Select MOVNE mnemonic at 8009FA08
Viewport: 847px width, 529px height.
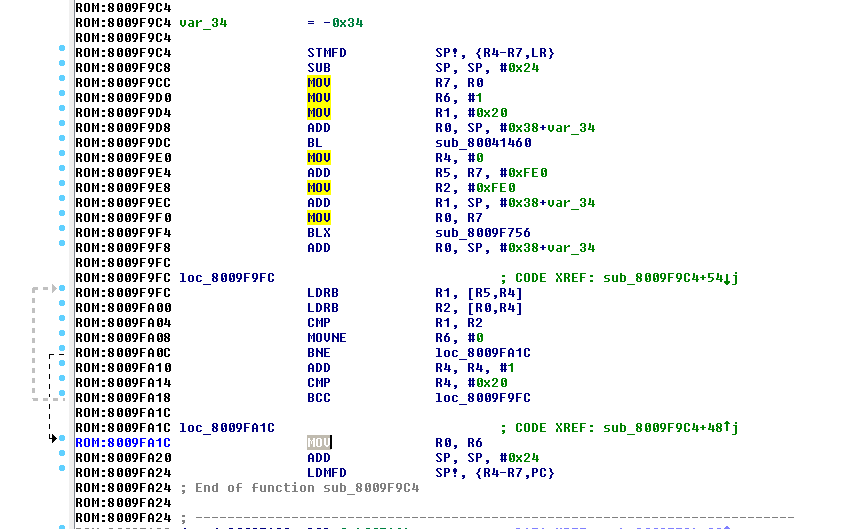(x=327, y=338)
